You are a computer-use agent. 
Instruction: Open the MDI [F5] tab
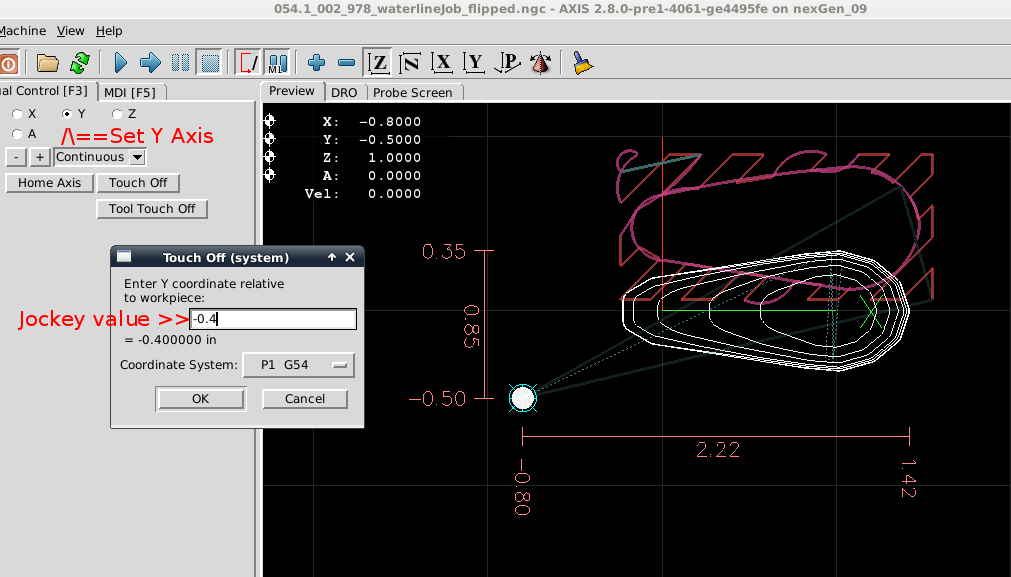point(130,92)
